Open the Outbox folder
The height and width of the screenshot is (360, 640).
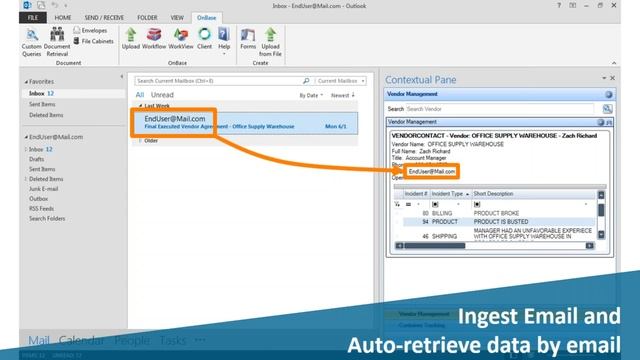coord(39,199)
